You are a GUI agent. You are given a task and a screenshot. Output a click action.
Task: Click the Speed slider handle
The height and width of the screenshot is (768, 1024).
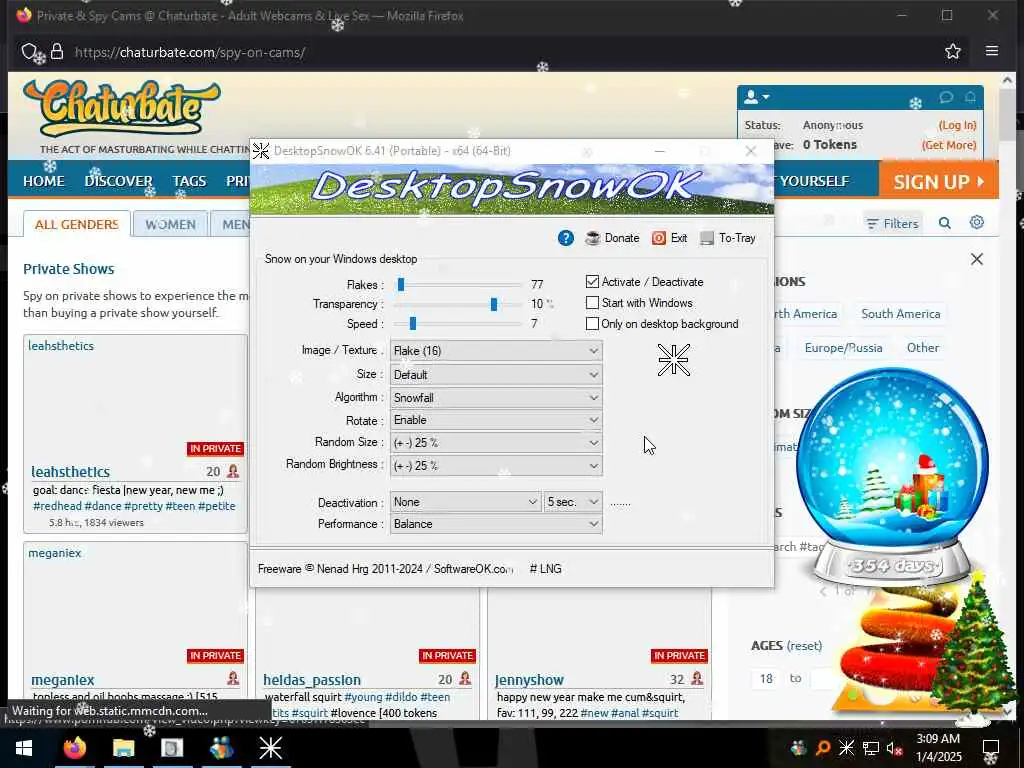pos(413,323)
